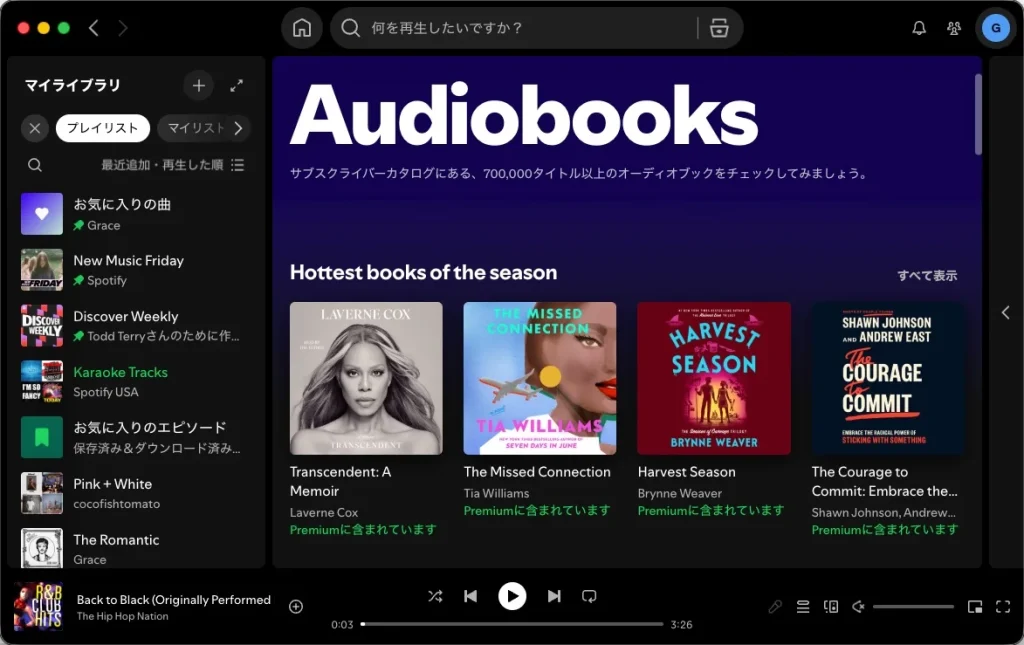
Task: Click the now playing R&B Club Hits artwork
Action: pyautogui.click(x=39, y=606)
